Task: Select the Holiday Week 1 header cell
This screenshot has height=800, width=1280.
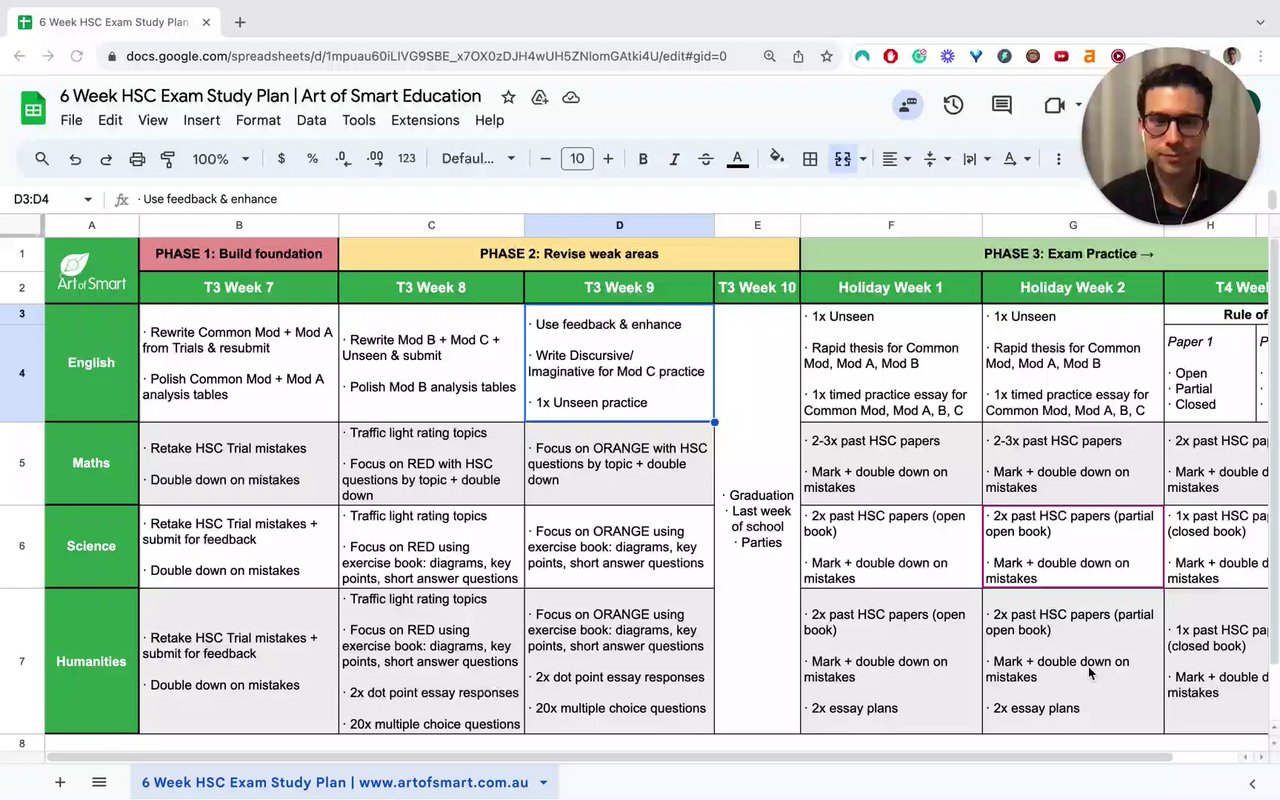Action: [890, 287]
